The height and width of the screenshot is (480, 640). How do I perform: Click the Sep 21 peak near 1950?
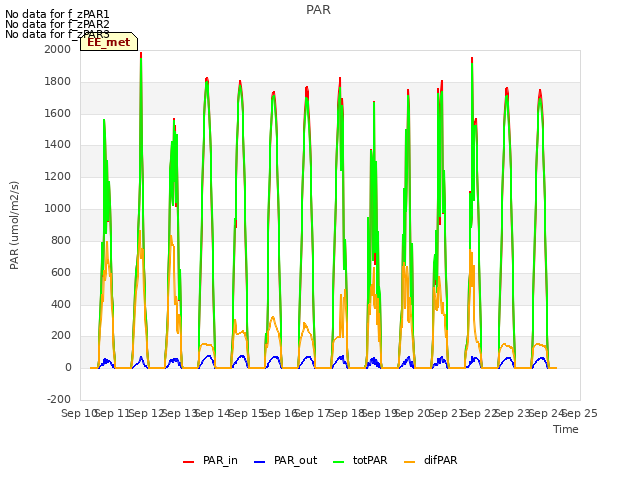point(472,60)
